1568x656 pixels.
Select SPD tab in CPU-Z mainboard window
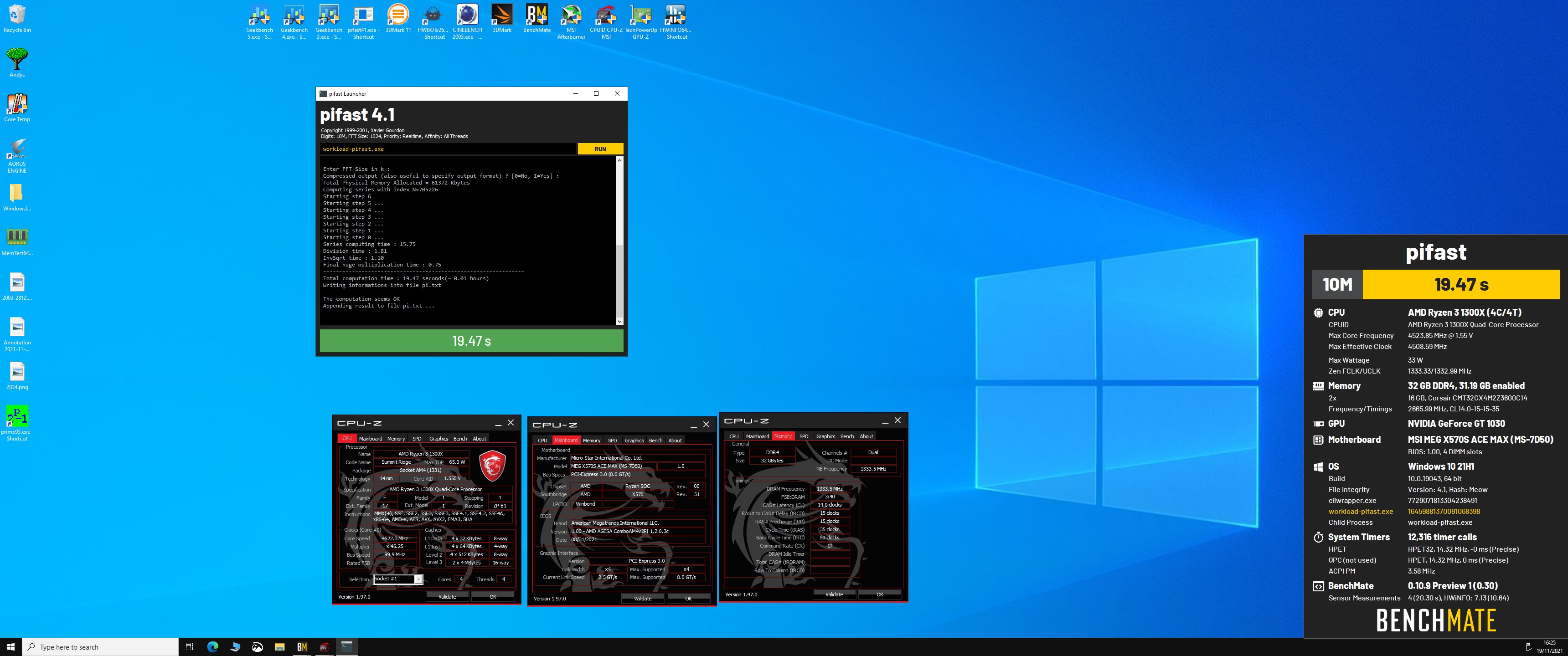612,440
